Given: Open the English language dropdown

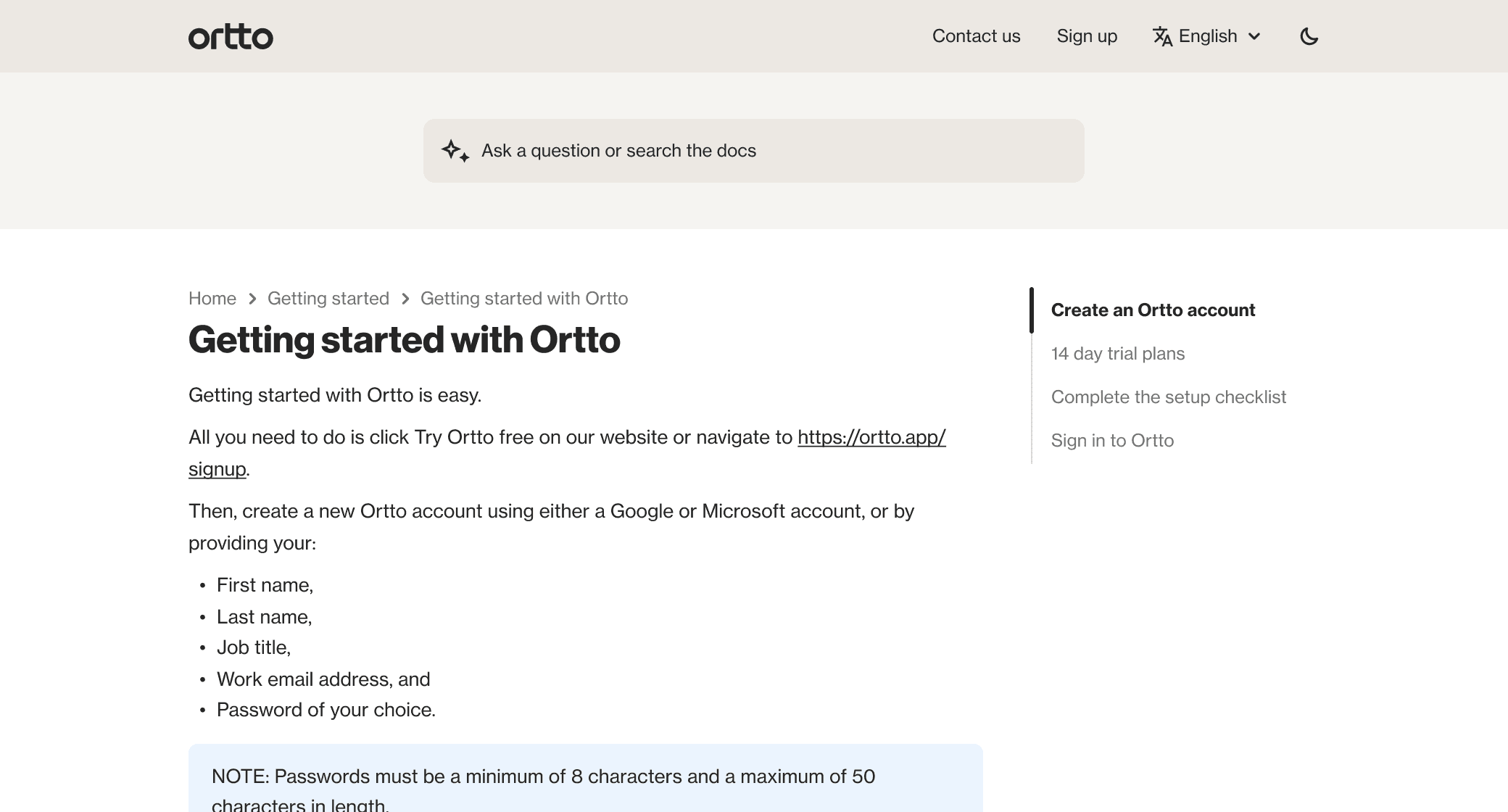Looking at the screenshot, I should pyautogui.click(x=1208, y=36).
